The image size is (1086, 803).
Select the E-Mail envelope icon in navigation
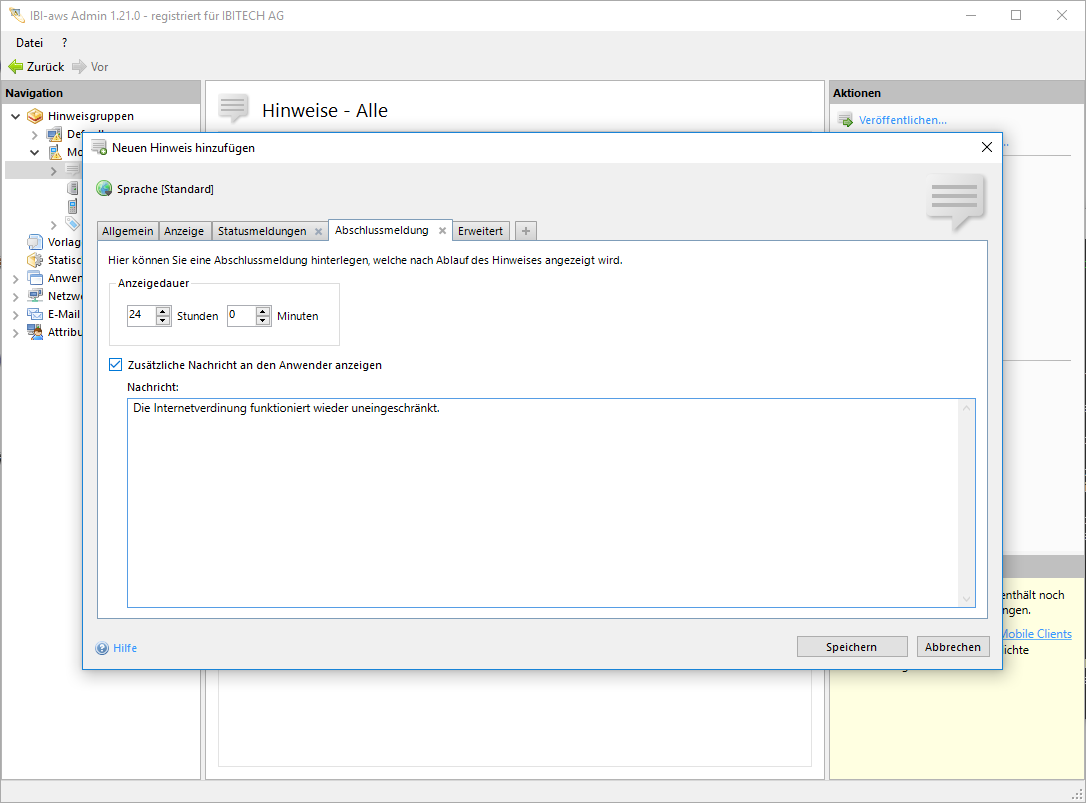pos(36,314)
